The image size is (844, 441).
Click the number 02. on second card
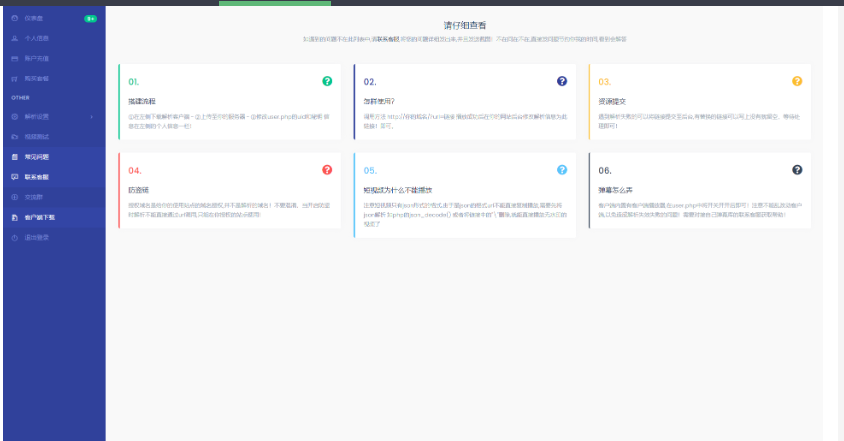[370, 82]
